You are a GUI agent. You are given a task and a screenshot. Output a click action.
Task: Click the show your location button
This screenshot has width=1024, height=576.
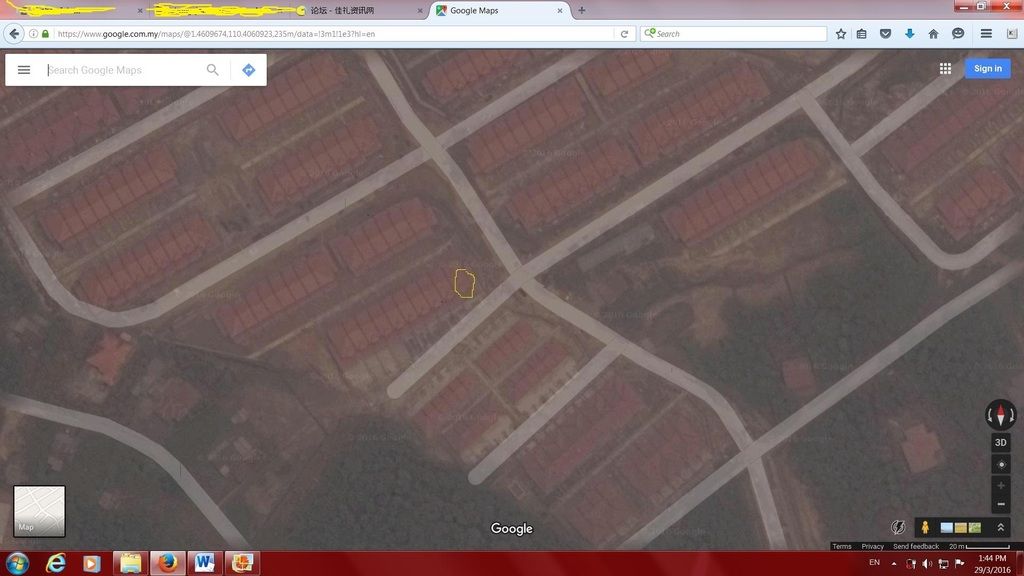point(1000,465)
